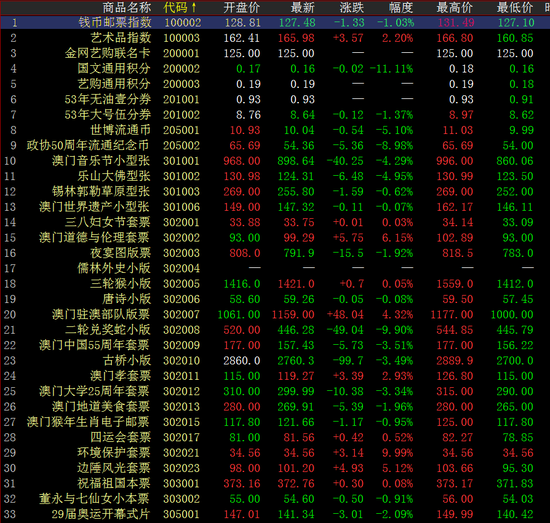Click the latest price 898.64

tap(296, 161)
